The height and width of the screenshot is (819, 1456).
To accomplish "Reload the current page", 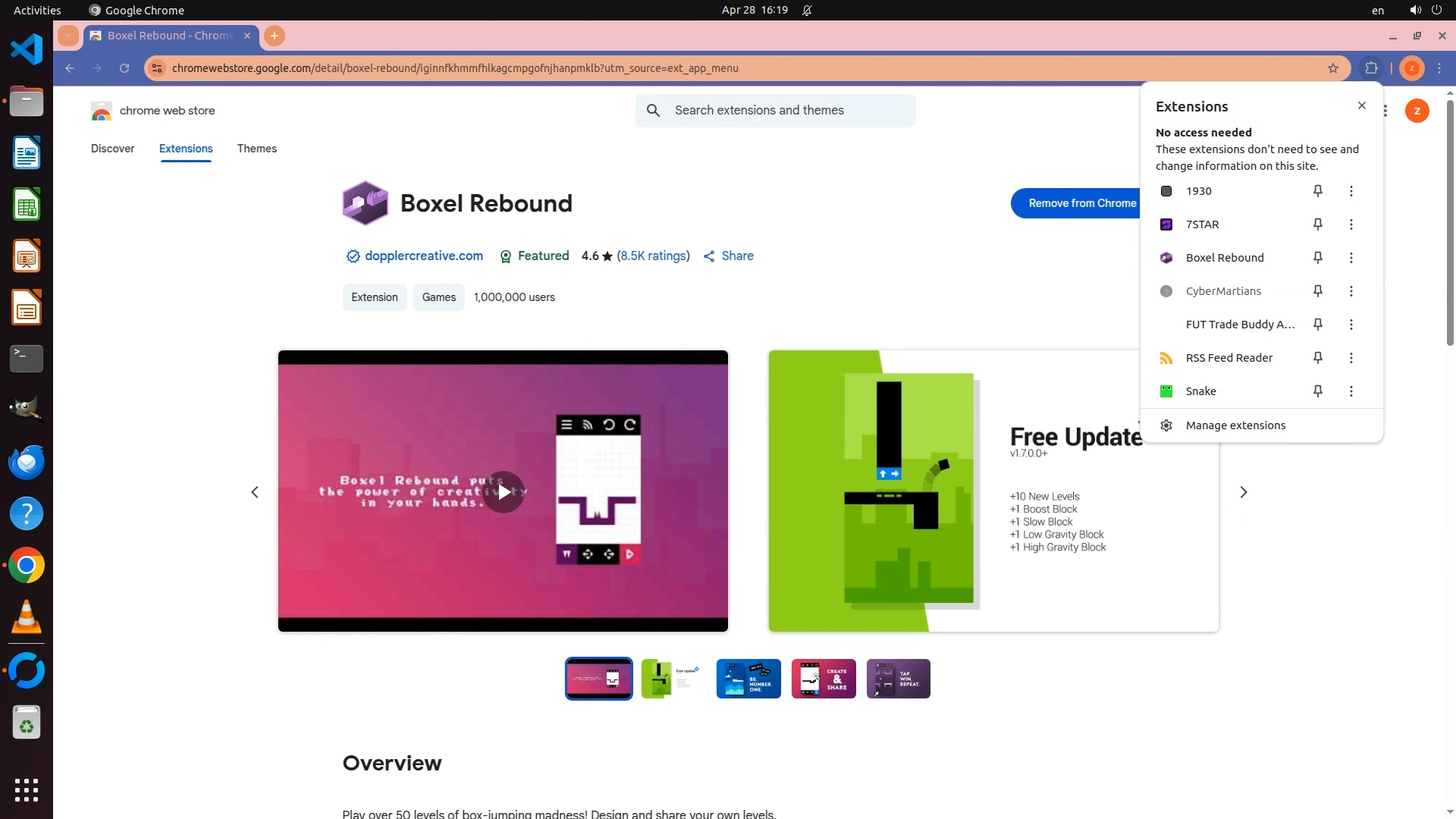I will click(124, 68).
